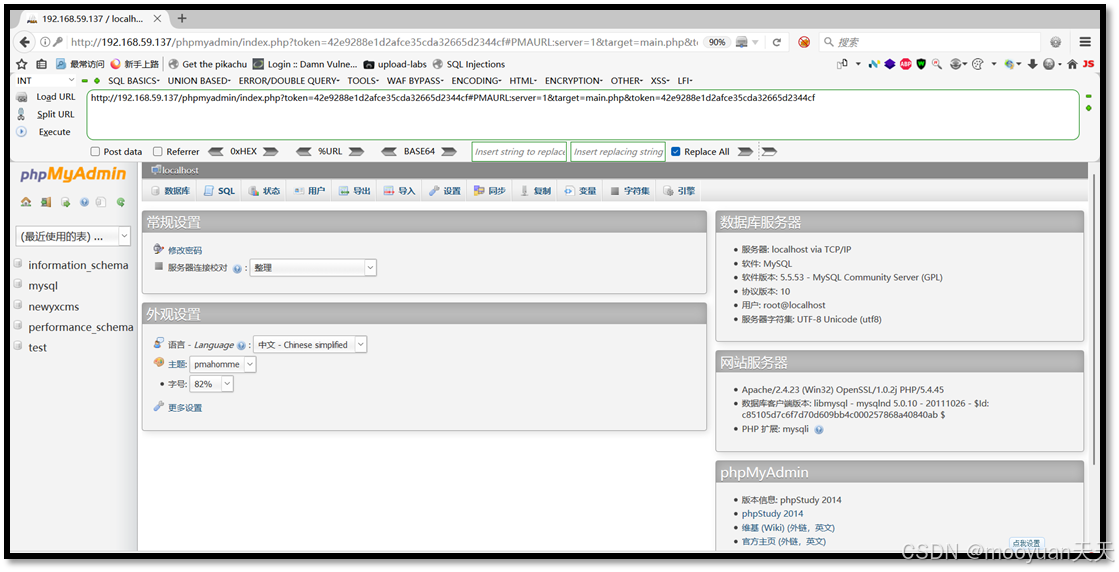Open phpMyAdmin documentation blue help icon in sidebar
Image resolution: width=1119 pixels, height=572 pixels.
point(84,203)
